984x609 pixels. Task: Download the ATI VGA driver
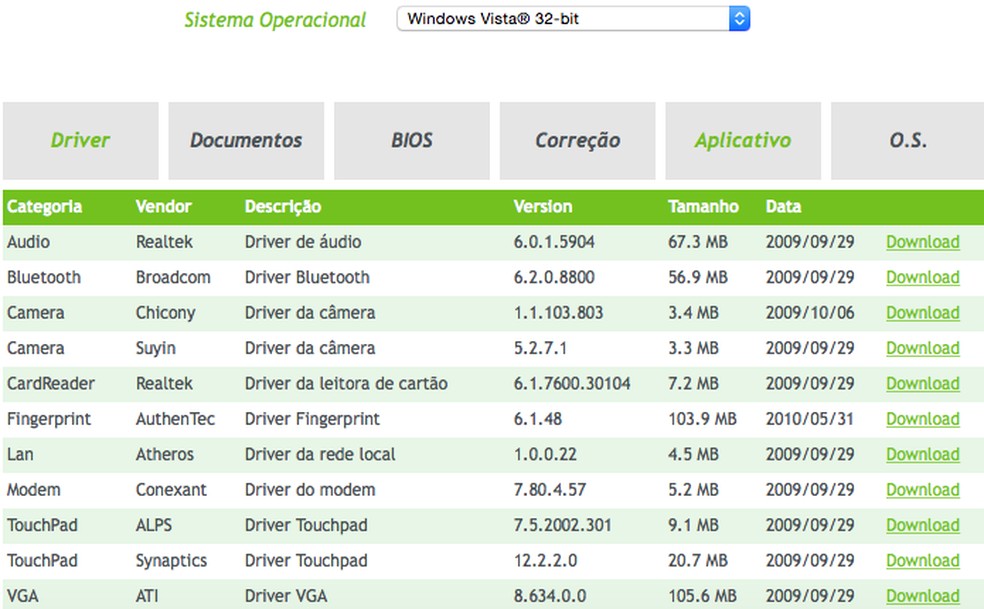point(922,596)
